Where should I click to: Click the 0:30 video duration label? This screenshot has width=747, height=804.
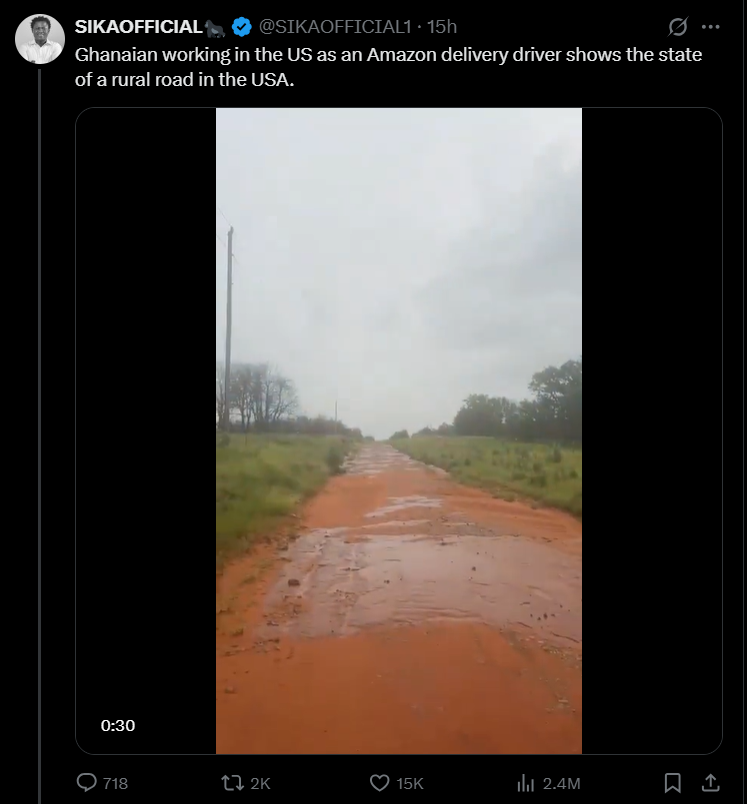pyautogui.click(x=118, y=725)
